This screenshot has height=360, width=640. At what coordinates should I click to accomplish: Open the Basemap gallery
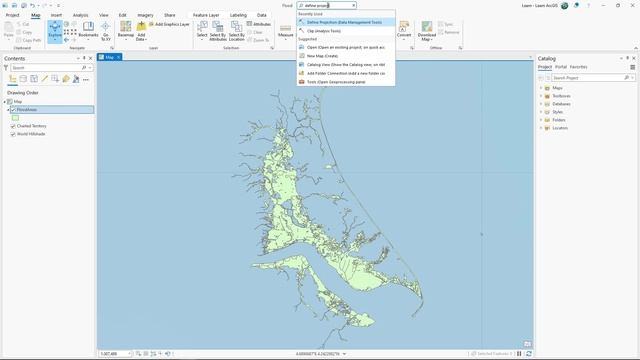[x=126, y=31]
